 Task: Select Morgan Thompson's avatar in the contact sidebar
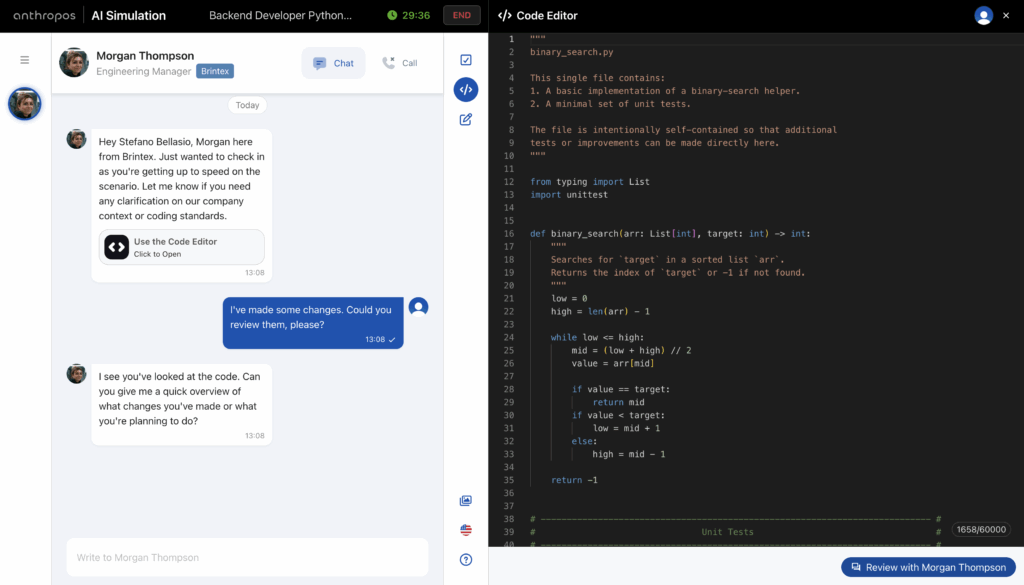(25, 104)
